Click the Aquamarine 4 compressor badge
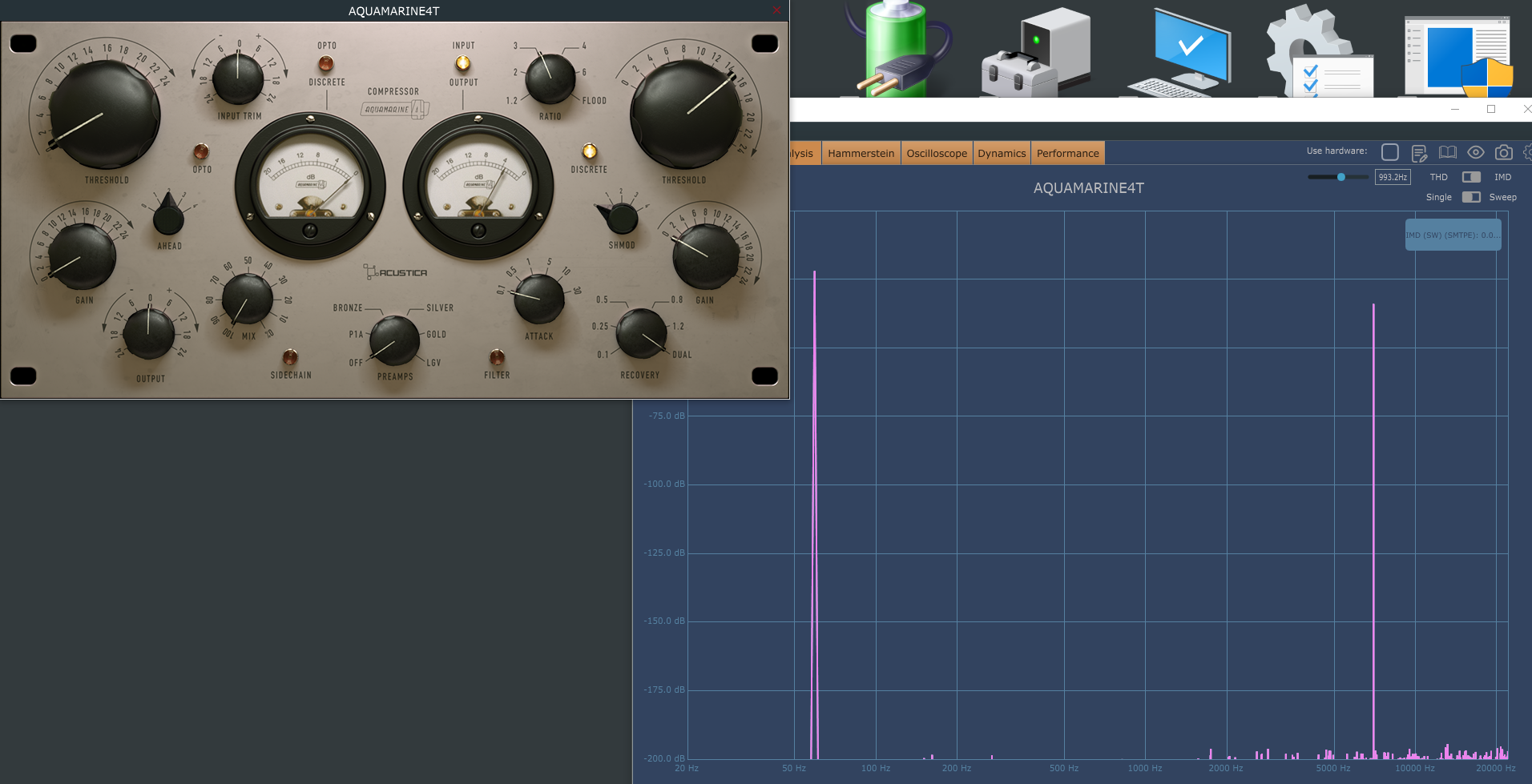 tap(396, 109)
